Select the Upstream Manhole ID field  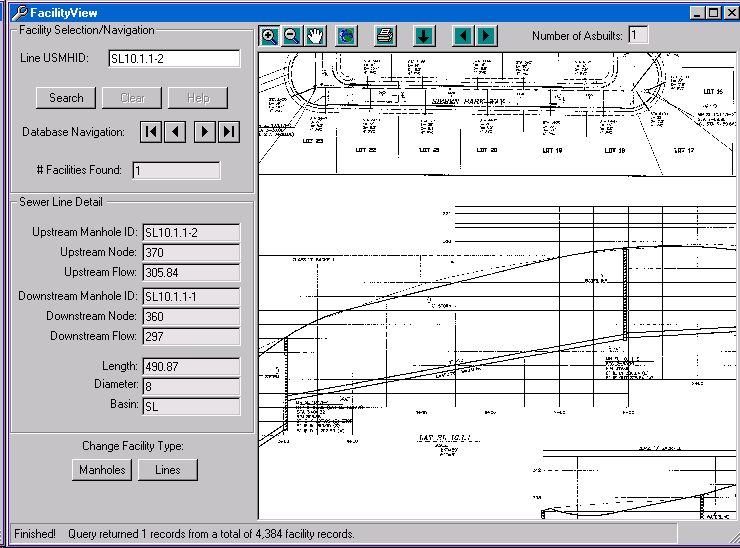pyautogui.click(x=191, y=233)
